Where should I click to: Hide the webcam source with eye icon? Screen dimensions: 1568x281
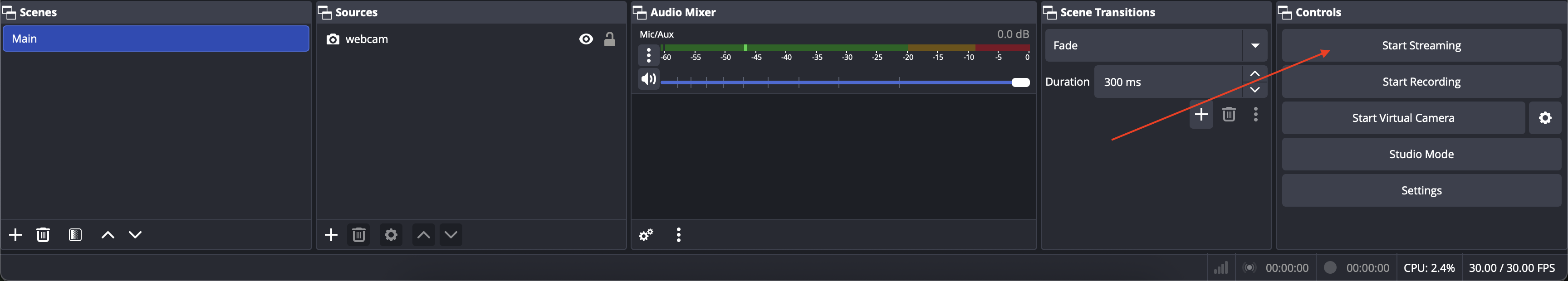(586, 39)
